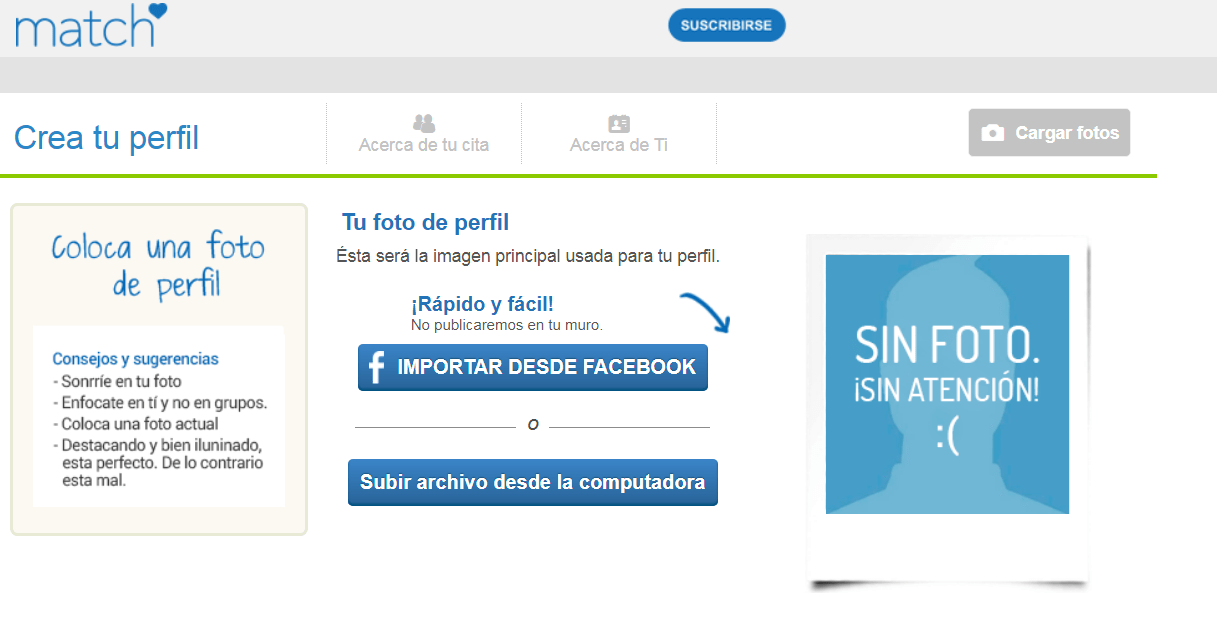The image size is (1217, 620).
Task: Click the Crea tu perfil heading
Action: pos(106,137)
